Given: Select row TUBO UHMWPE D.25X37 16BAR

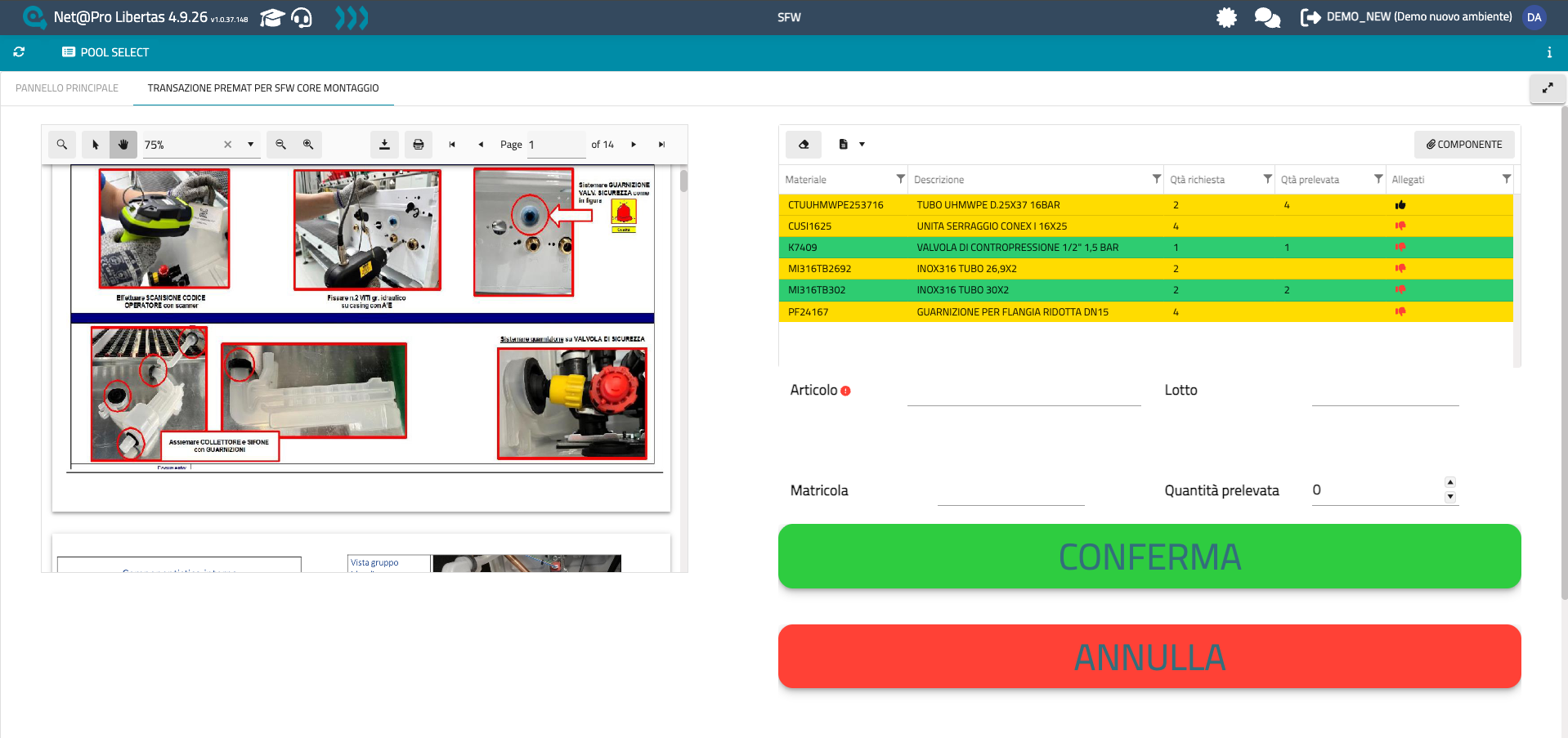Looking at the screenshot, I should [1145, 205].
